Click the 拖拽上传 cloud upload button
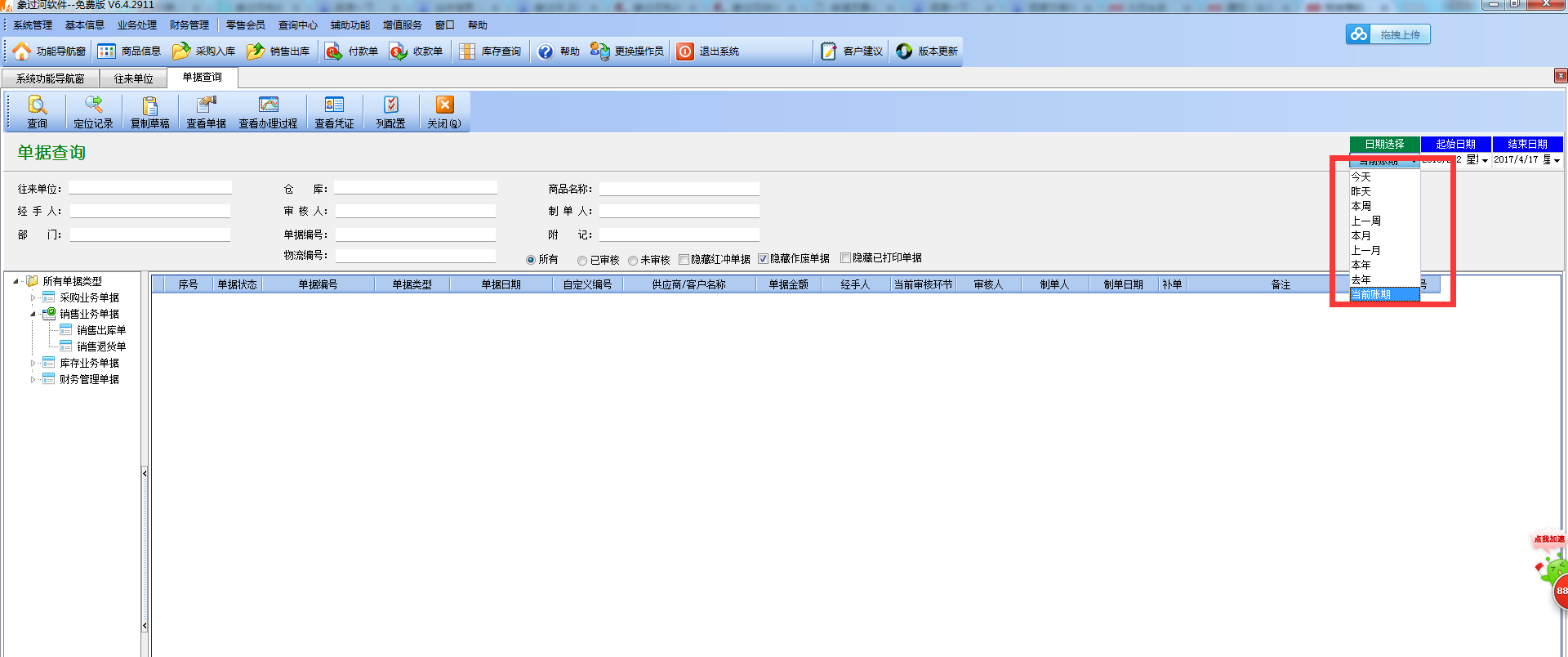Screen dimensions: 1568x657 1388,34
